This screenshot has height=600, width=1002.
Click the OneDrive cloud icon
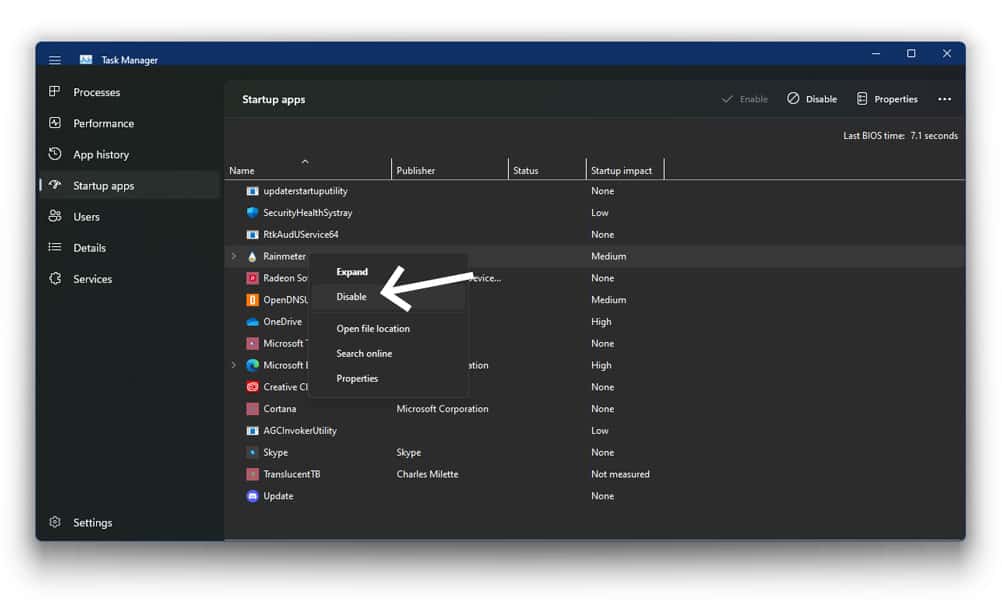[252, 321]
